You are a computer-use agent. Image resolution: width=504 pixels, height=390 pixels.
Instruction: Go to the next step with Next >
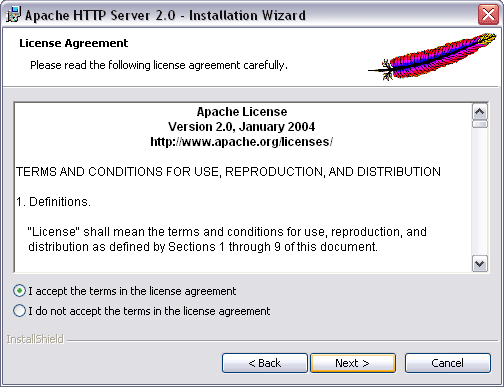pyautogui.click(x=353, y=363)
